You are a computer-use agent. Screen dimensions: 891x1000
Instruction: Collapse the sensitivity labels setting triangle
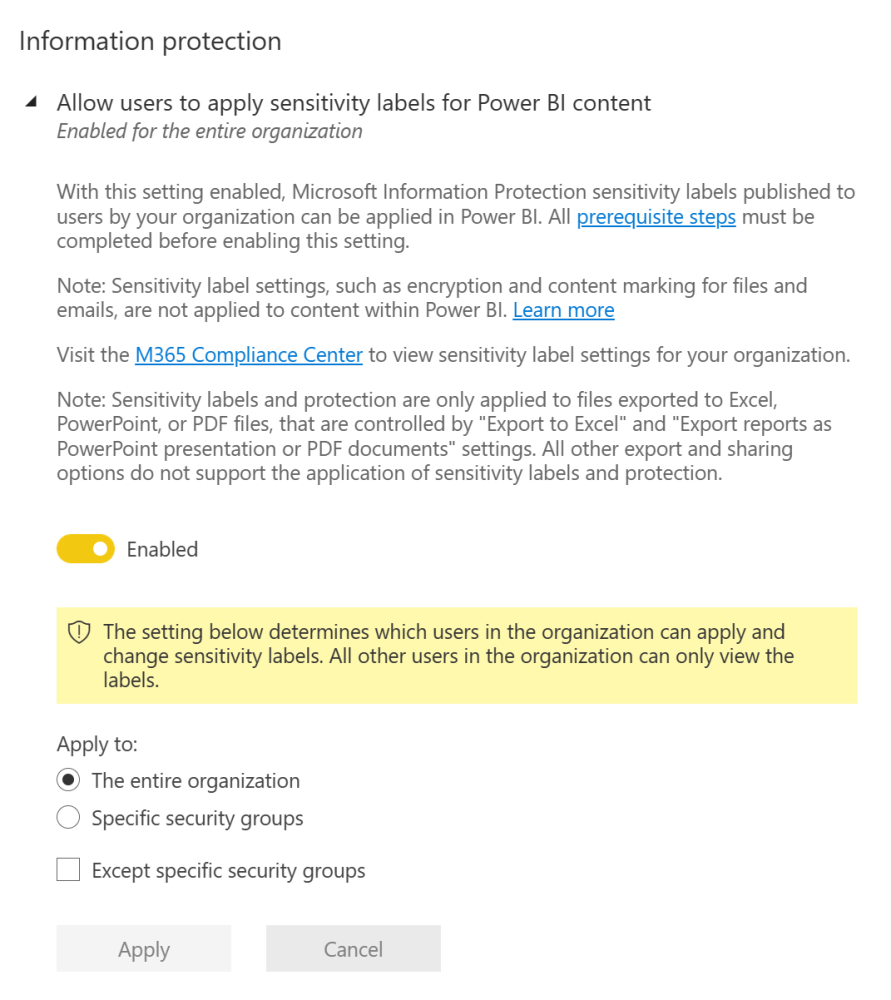(x=32, y=102)
